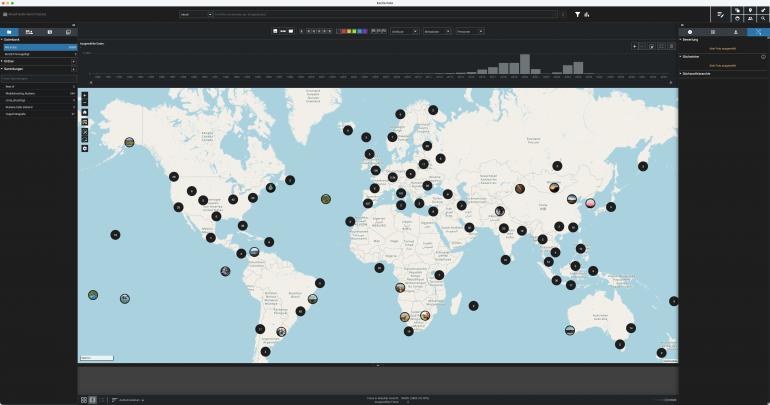
Task: Select the second view icon at bottom left
Action: click(x=93, y=400)
